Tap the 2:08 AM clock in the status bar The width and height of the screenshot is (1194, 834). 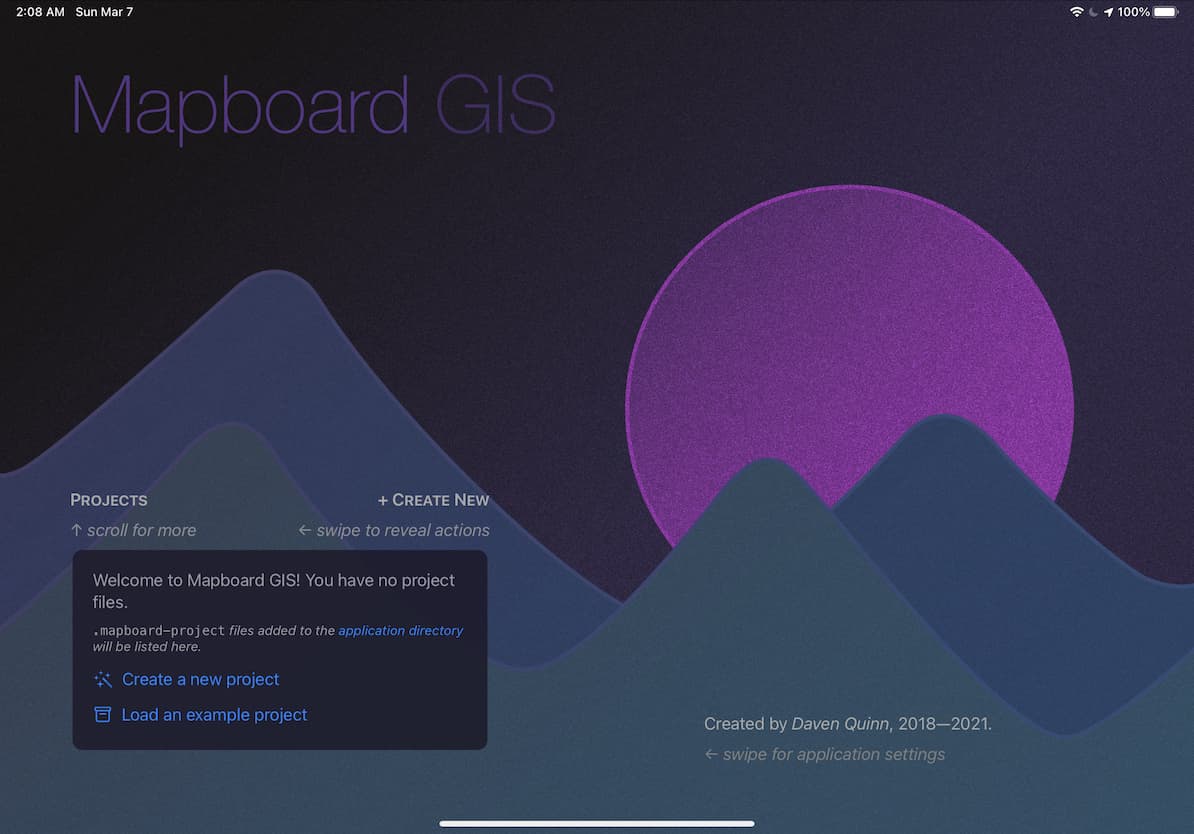pos(40,12)
